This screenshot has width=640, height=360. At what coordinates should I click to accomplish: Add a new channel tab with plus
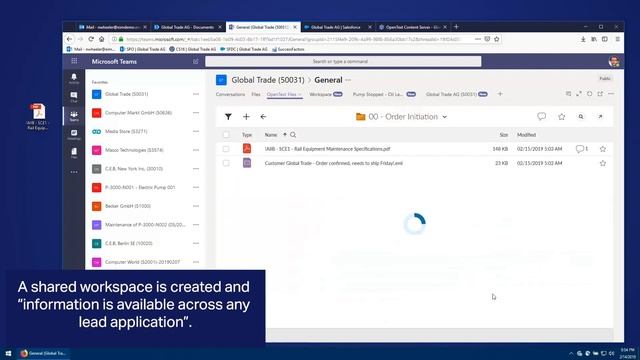coord(500,94)
